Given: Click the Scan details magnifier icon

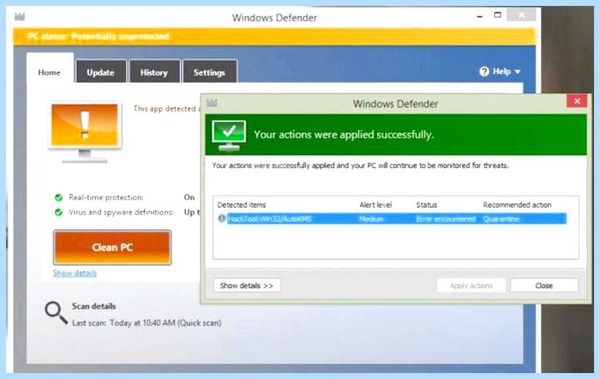Looking at the screenshot, I should coord(56,313).
